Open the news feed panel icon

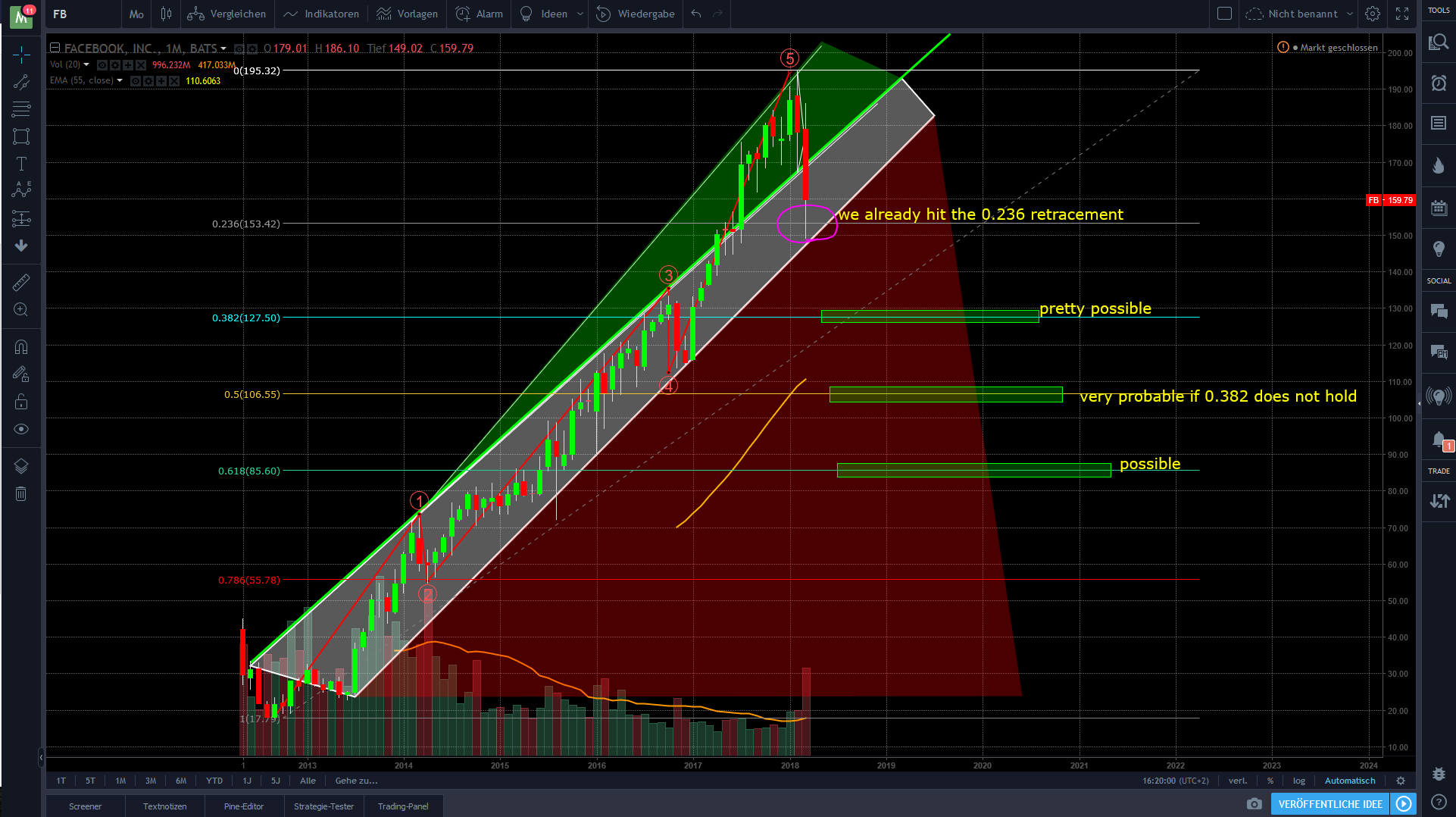coord(1439,124)
